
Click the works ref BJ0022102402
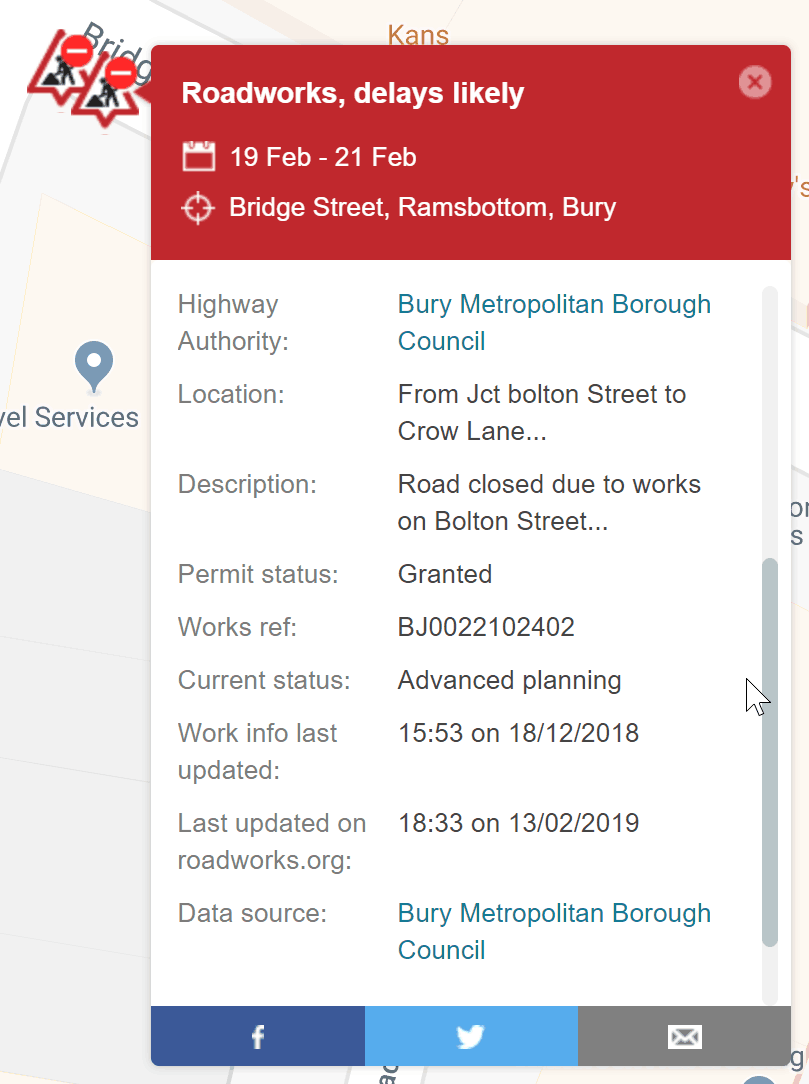coord(486,627)
